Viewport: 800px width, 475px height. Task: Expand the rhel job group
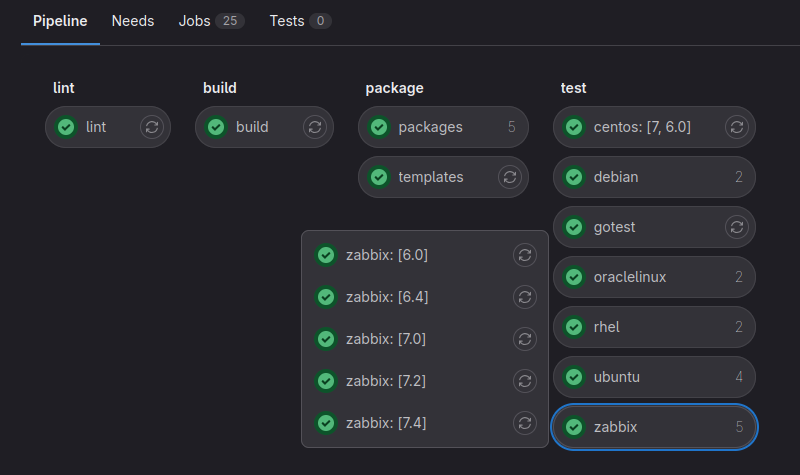click(x=654, y=327)
